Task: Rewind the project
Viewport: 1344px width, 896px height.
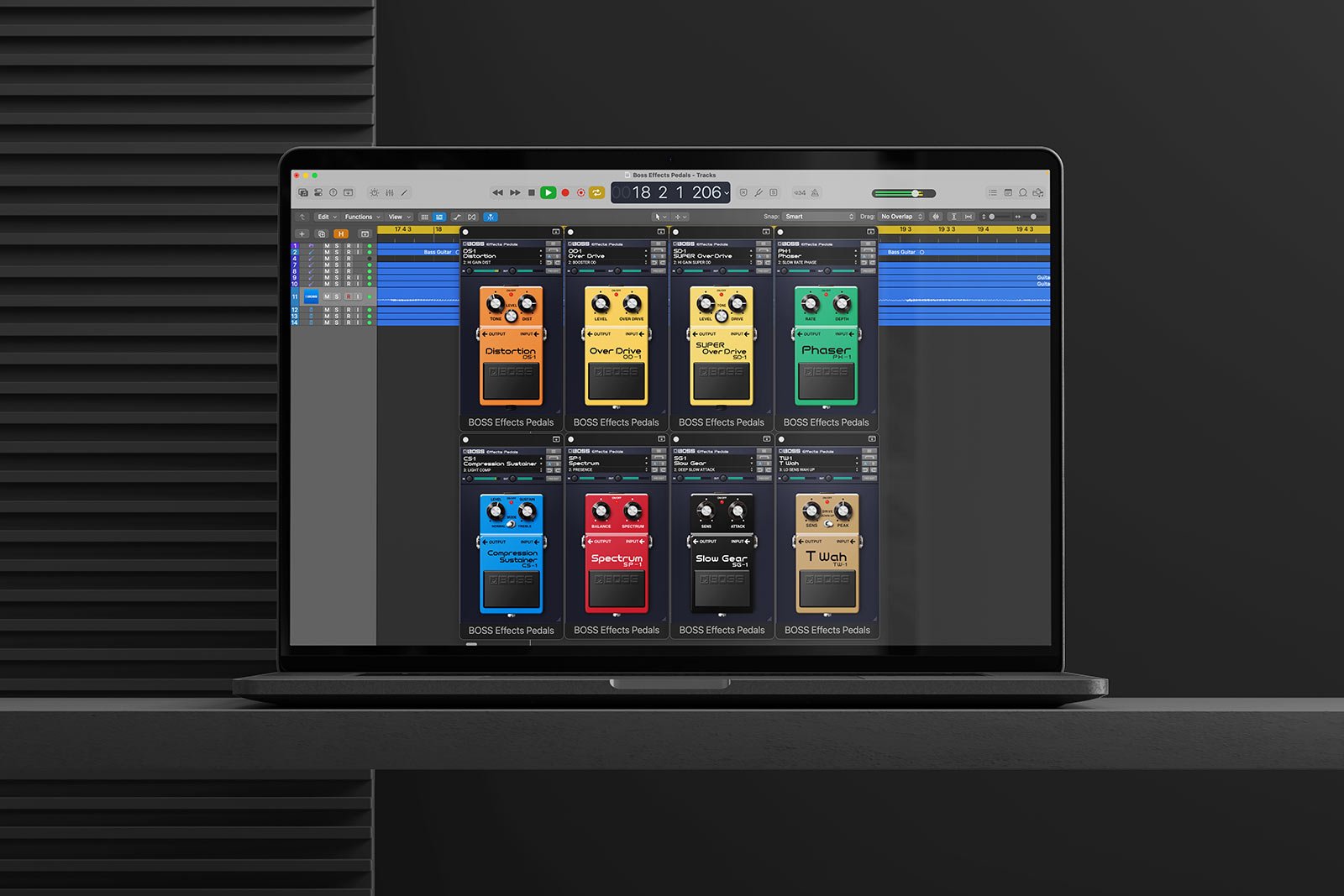Action: [497, 192]
